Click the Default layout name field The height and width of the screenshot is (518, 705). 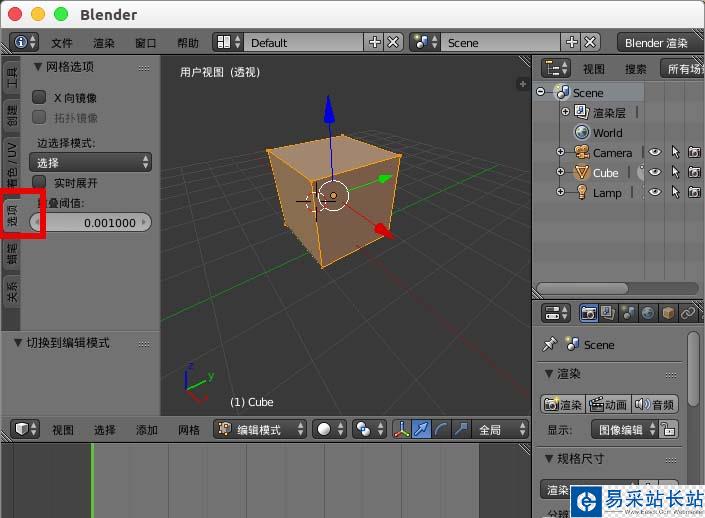click(304, 43)
